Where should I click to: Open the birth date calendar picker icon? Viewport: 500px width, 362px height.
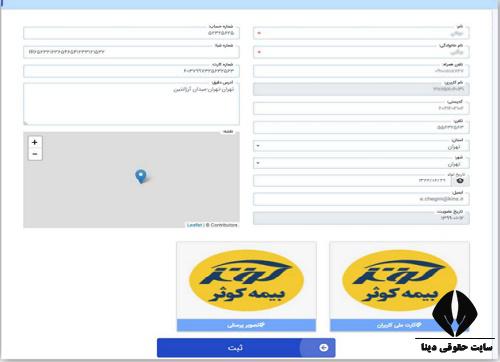point(460,181)
